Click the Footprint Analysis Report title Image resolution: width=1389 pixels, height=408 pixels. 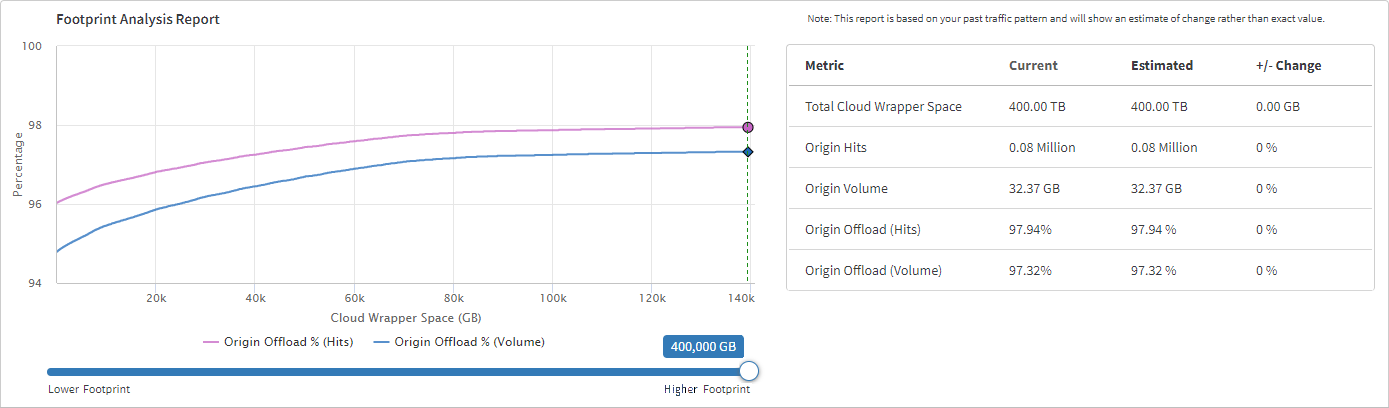(138, 19)
